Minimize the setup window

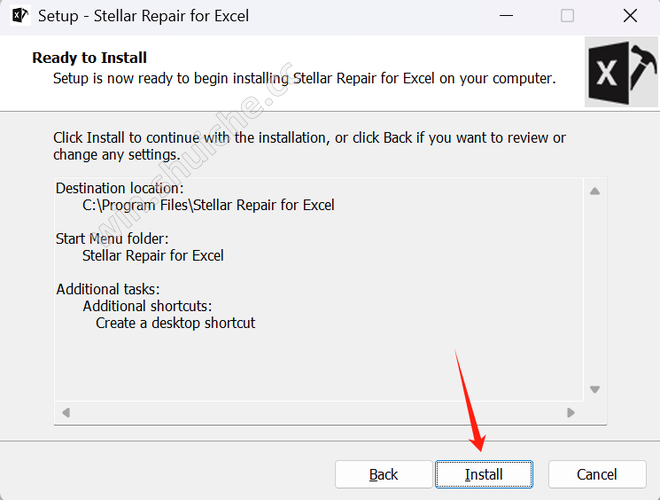pyautogui.click(x=506, y=16)
